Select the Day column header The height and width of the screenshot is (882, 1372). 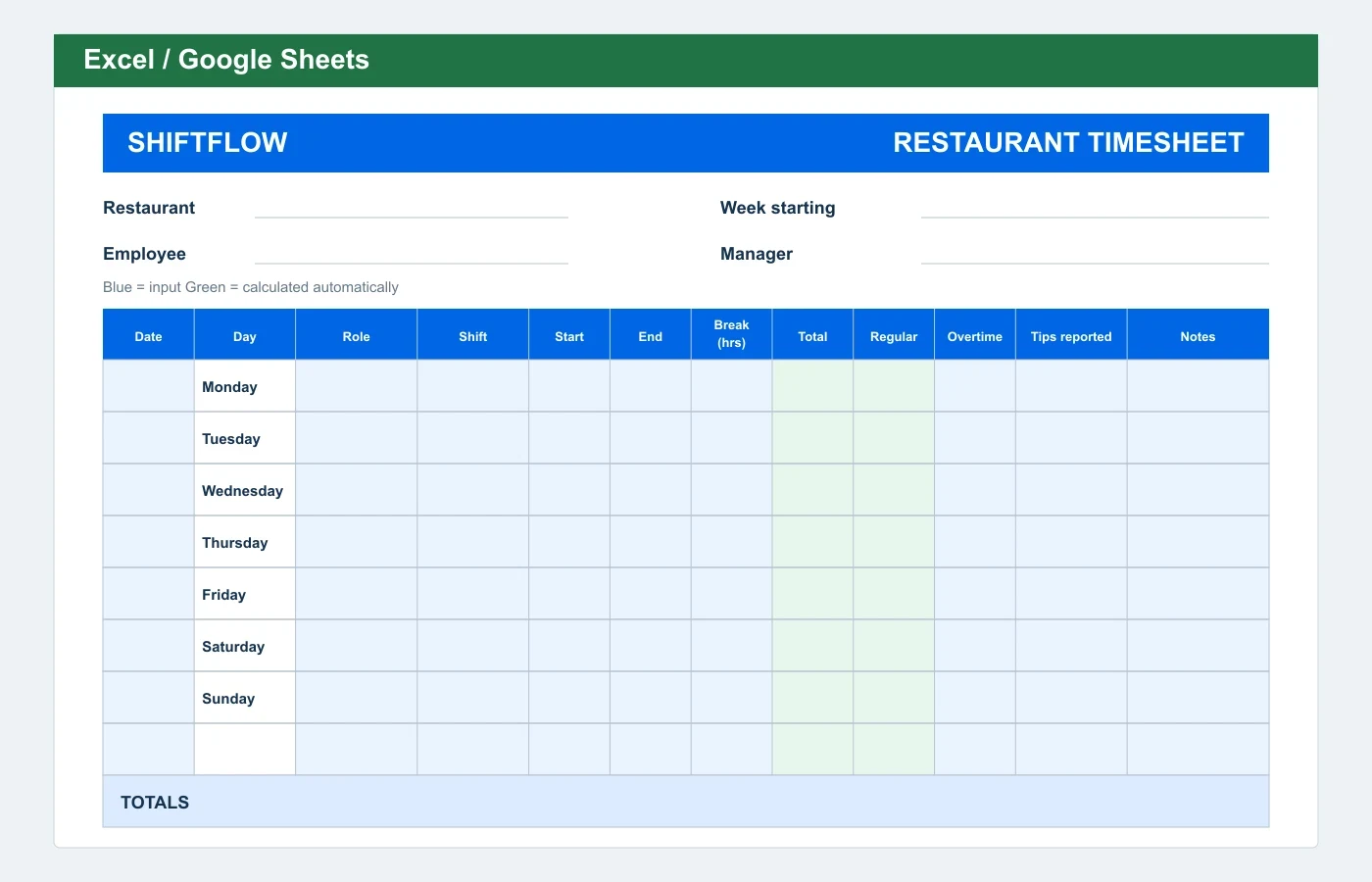[245, 335]
